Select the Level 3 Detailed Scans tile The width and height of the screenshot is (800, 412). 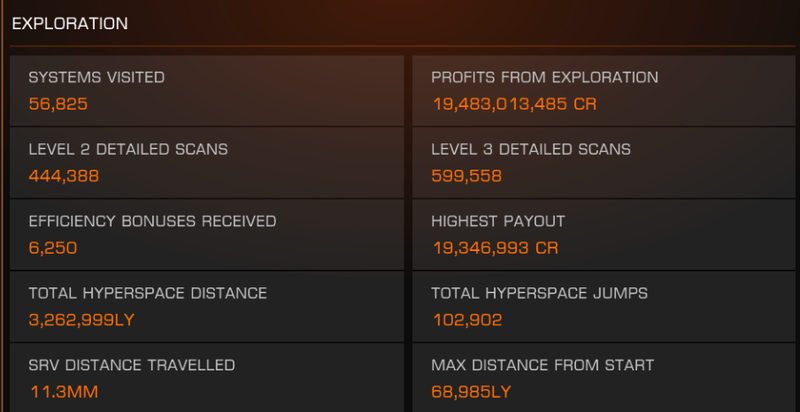pyautogui.click(x=606, y=163)
